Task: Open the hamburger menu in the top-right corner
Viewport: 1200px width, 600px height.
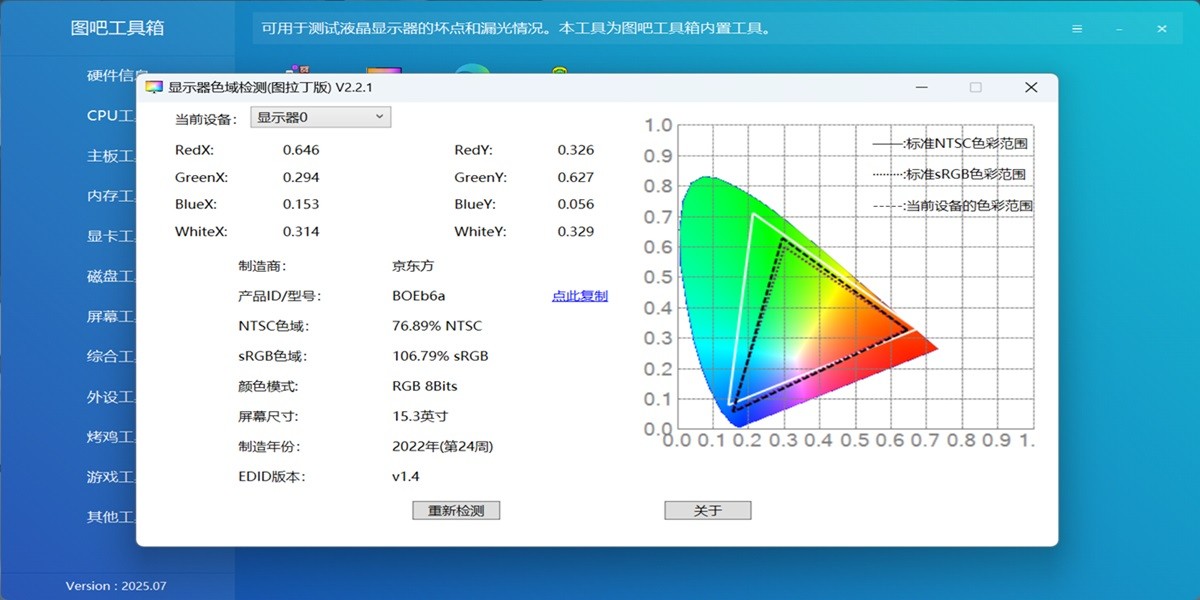Action: (1077, 28)
